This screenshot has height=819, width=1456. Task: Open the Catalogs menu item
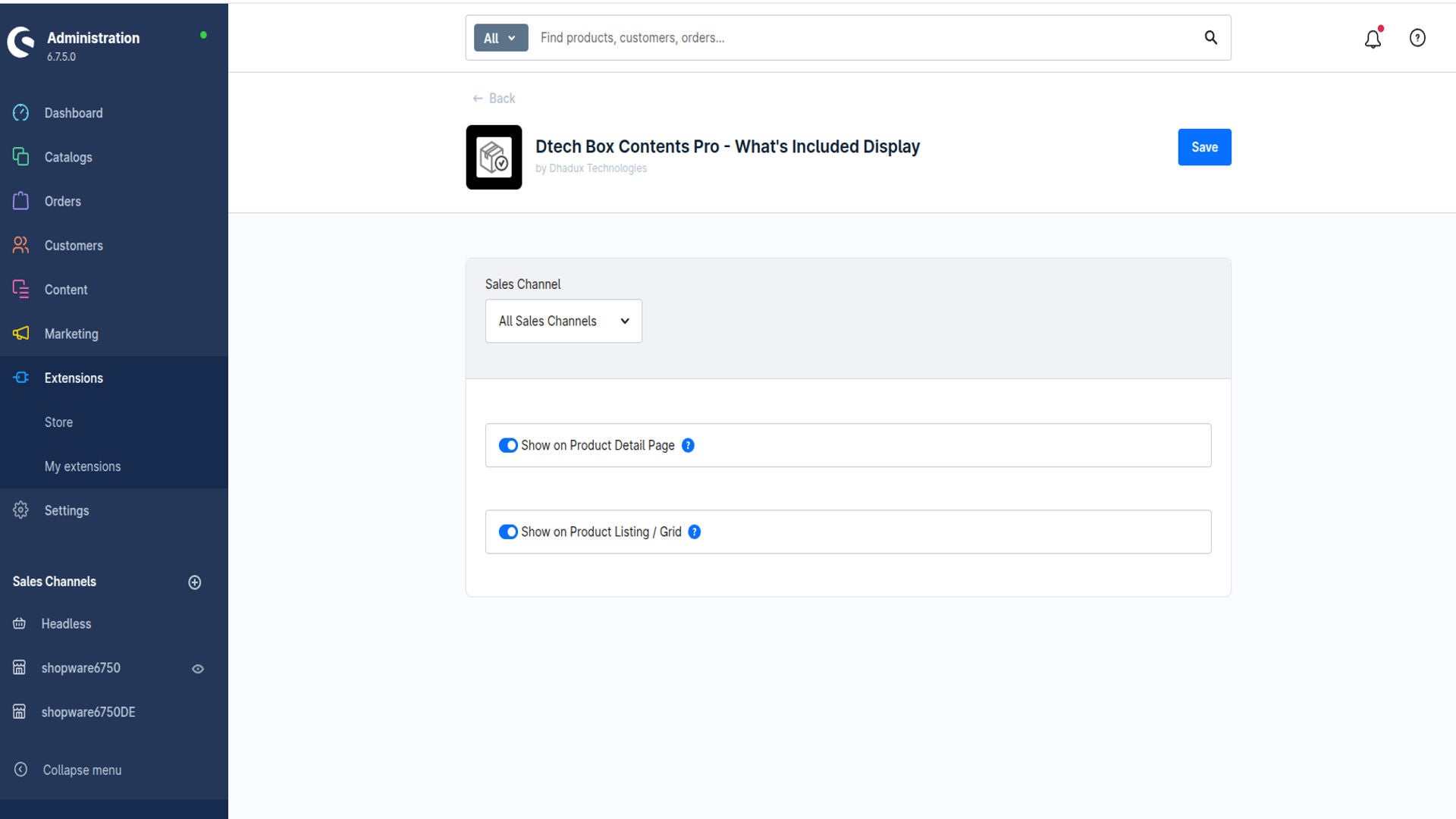click(68, 157)
